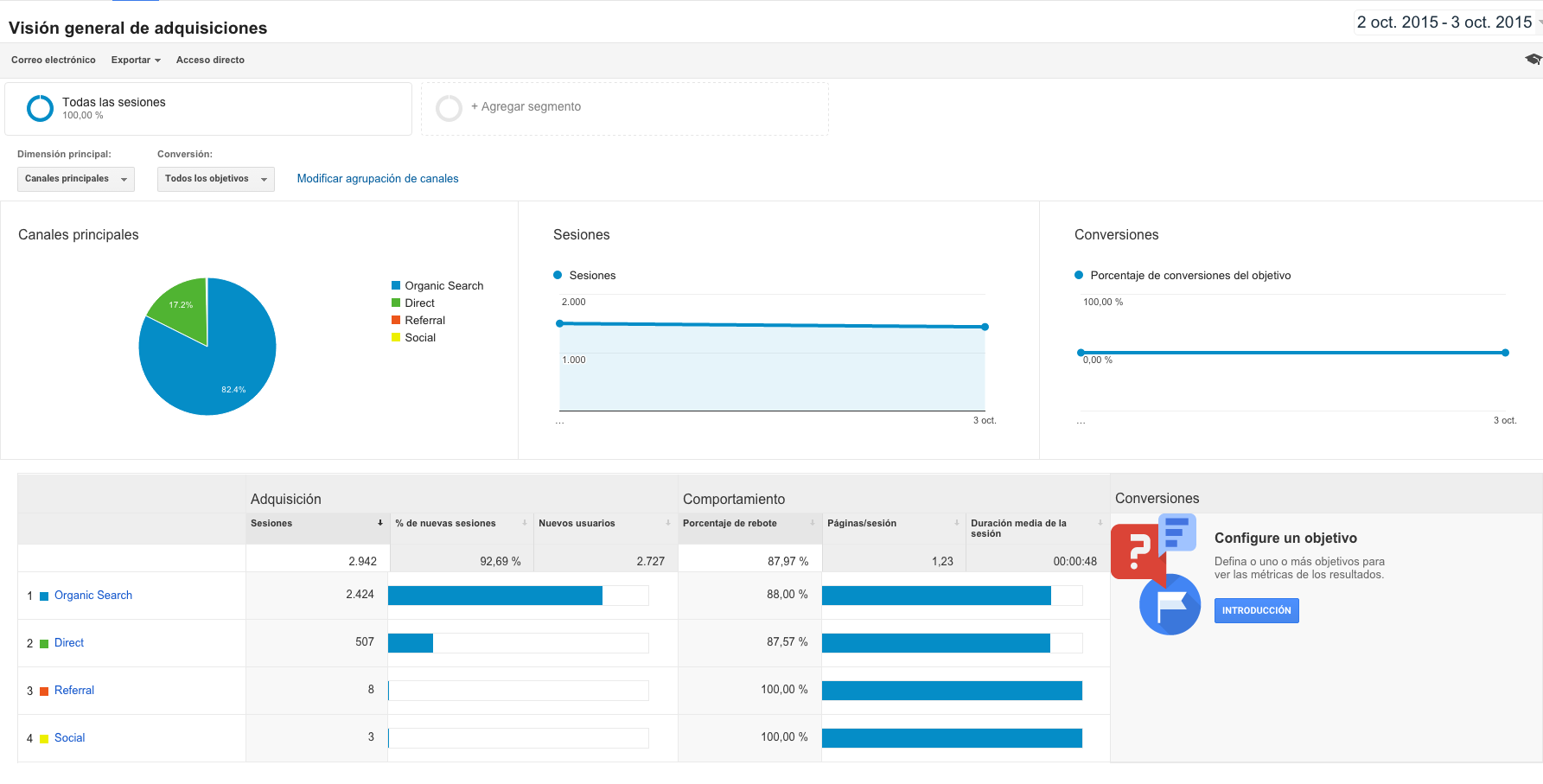
Task: Click the yellow Social legend swatch
Action: 396,337
